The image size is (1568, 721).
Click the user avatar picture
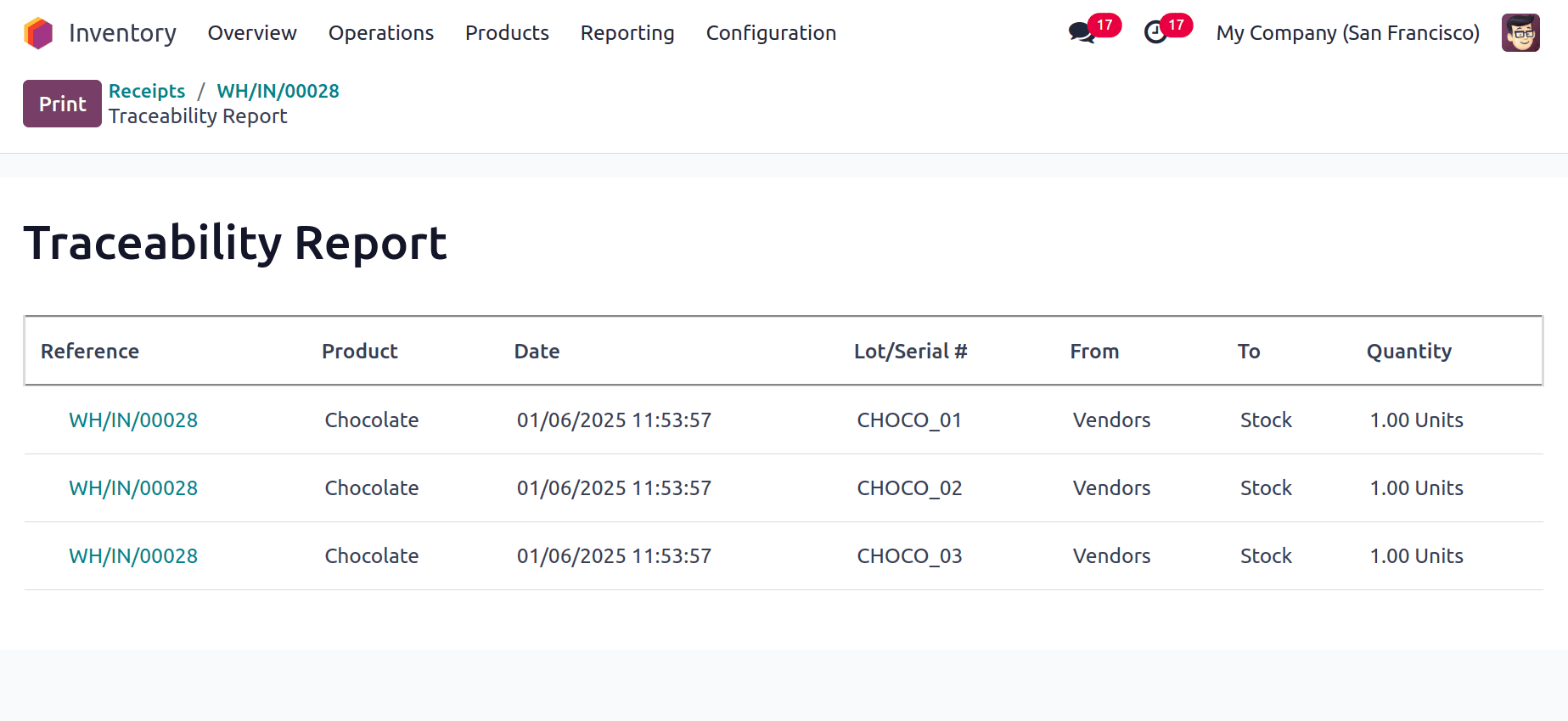pos(1520,33)
